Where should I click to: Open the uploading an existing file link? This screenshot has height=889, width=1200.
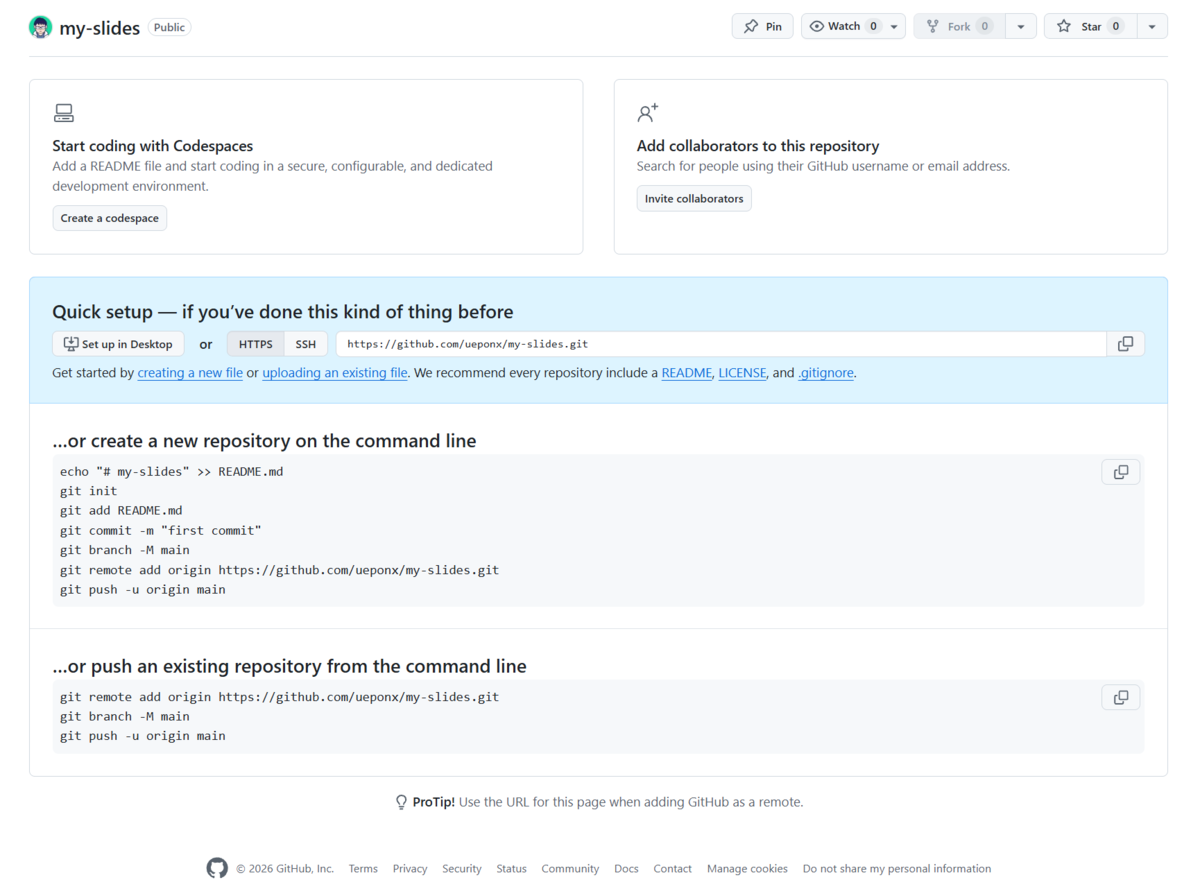click(335, 373)
